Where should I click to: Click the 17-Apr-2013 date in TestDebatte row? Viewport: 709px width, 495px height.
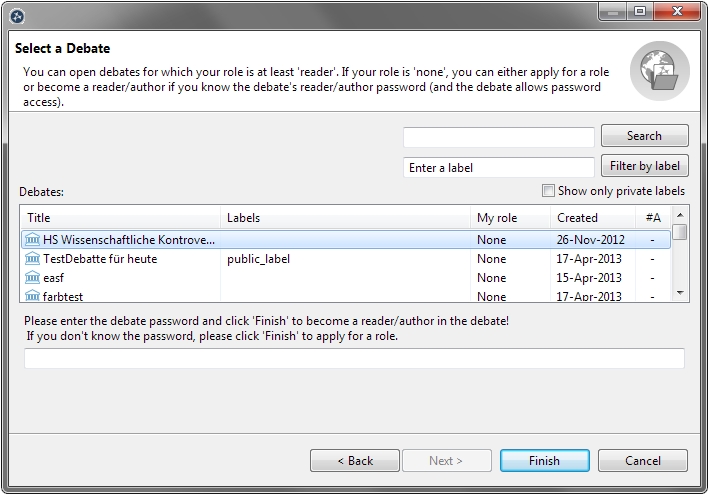click(589, 259)
